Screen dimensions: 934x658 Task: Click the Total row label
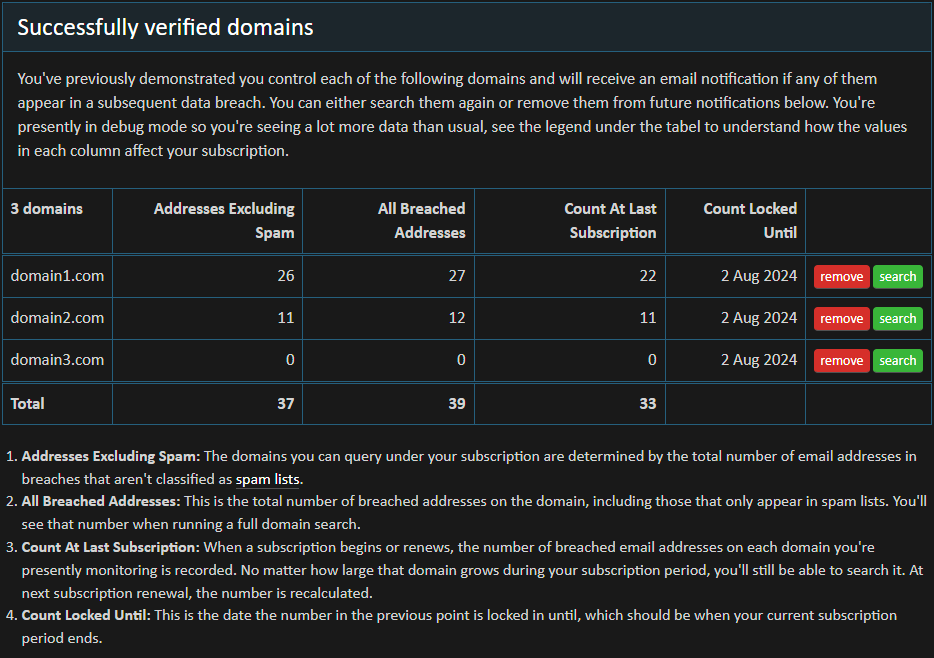point(27,404)
